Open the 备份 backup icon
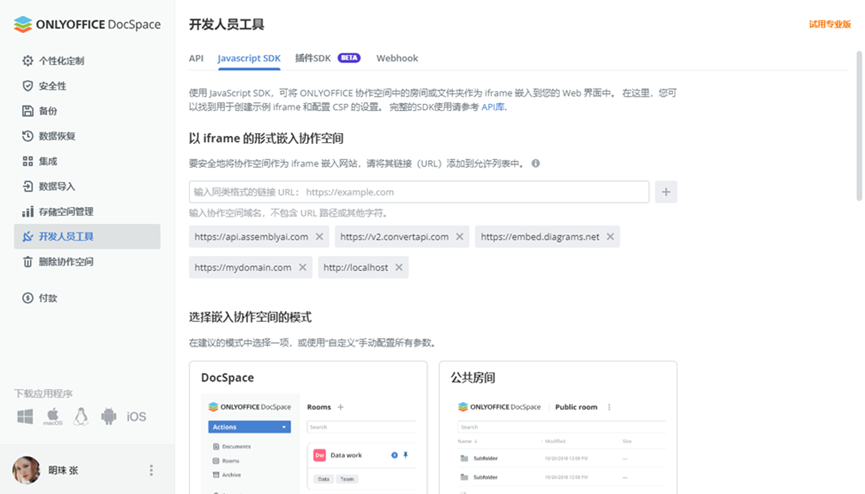865x494 pixels. pos(28,111)
